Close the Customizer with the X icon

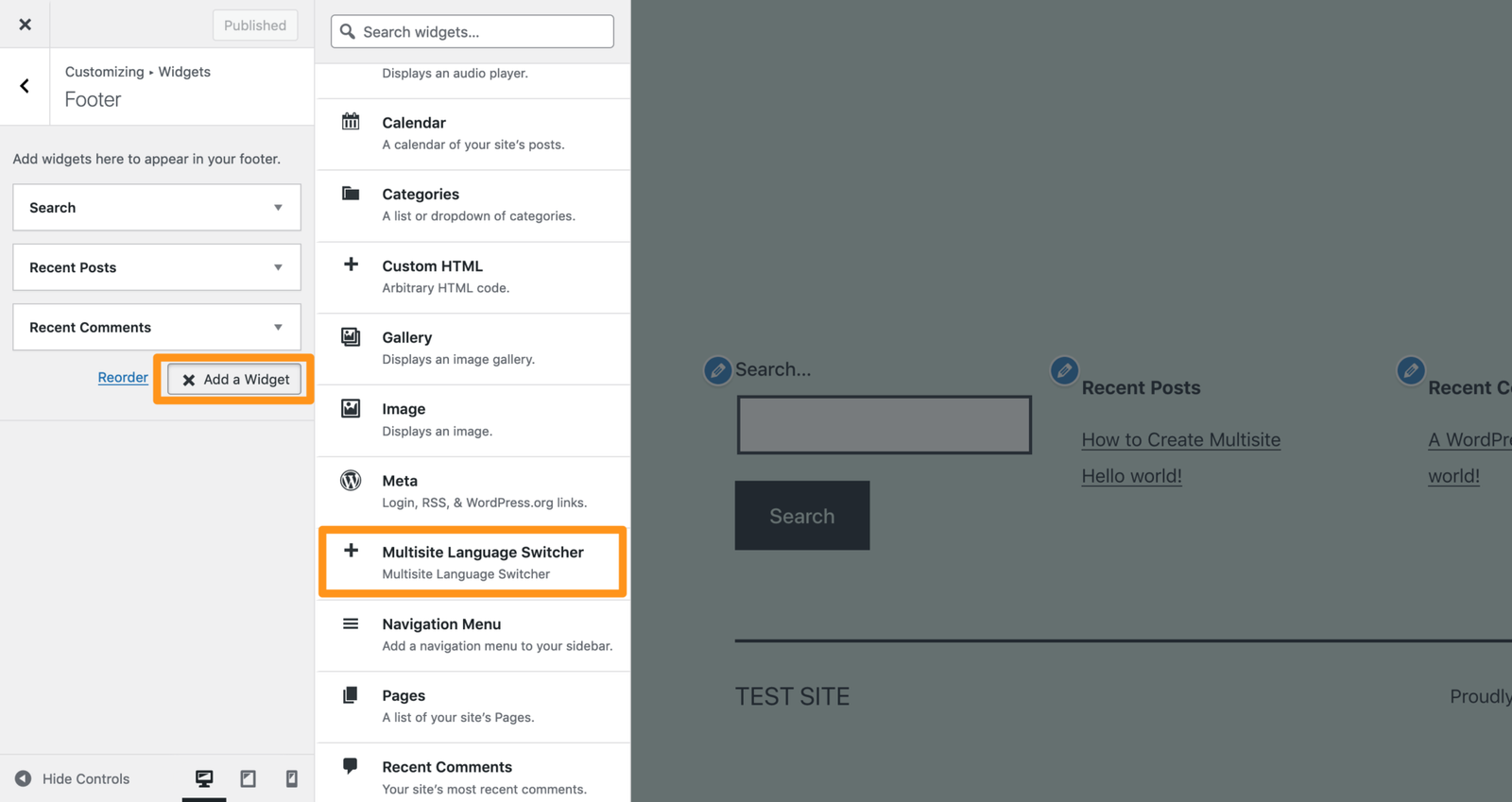click(x=25, y=25)
